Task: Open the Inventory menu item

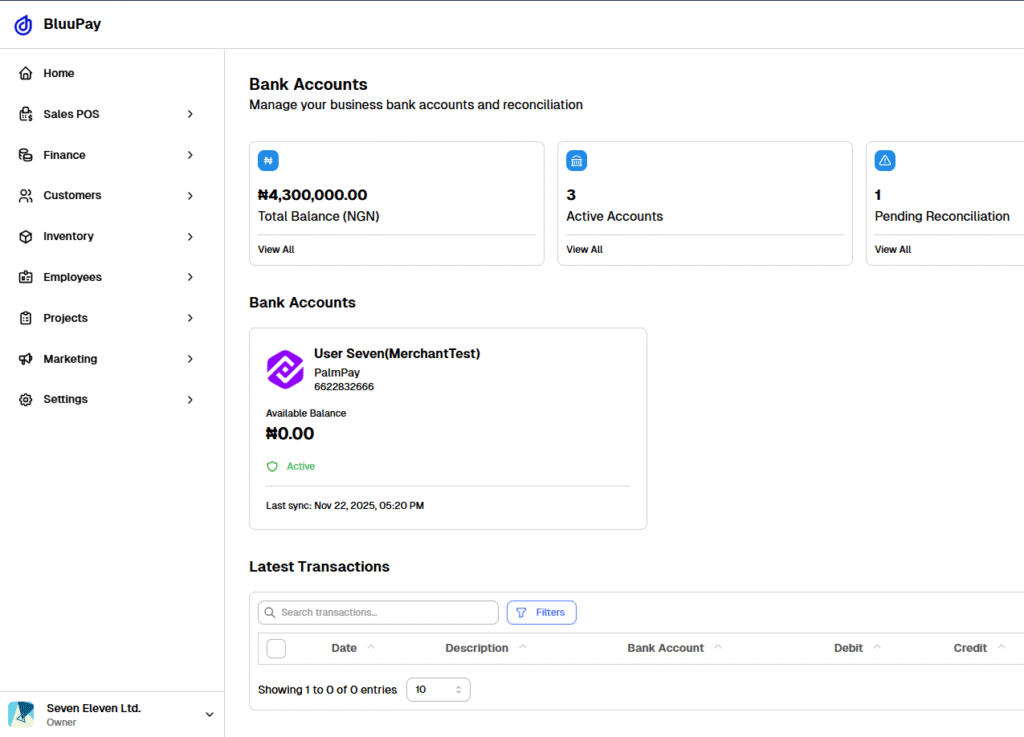Action: click(68, 237)
